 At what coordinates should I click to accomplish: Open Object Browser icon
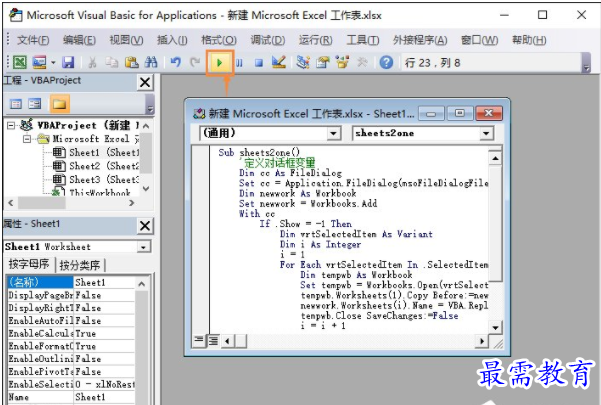[x=342, y=62]
